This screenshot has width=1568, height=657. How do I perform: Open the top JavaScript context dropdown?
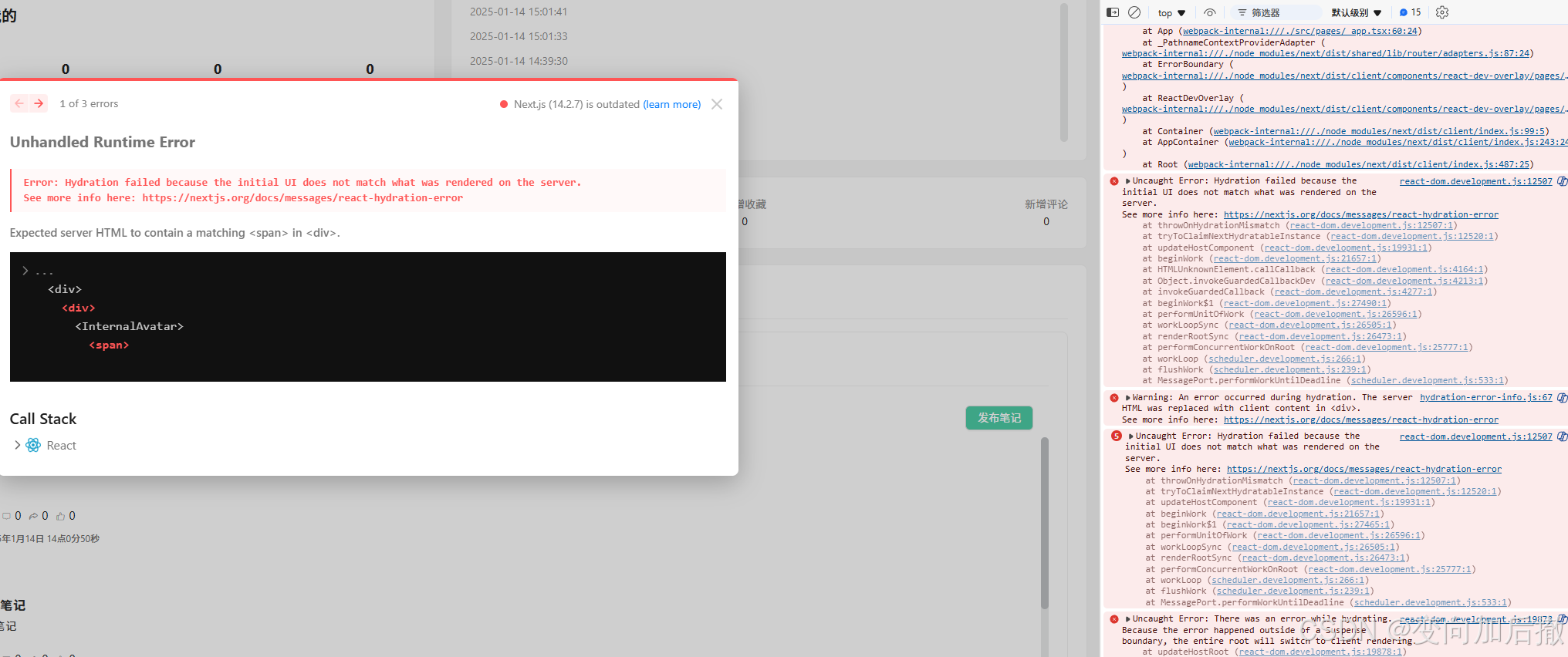(x=1171, y=13)
